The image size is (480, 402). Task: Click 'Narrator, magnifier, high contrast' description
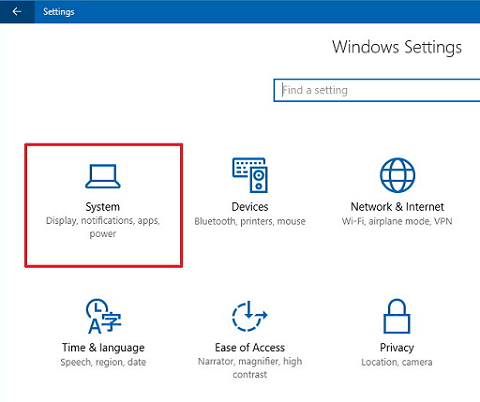(250, 368)
